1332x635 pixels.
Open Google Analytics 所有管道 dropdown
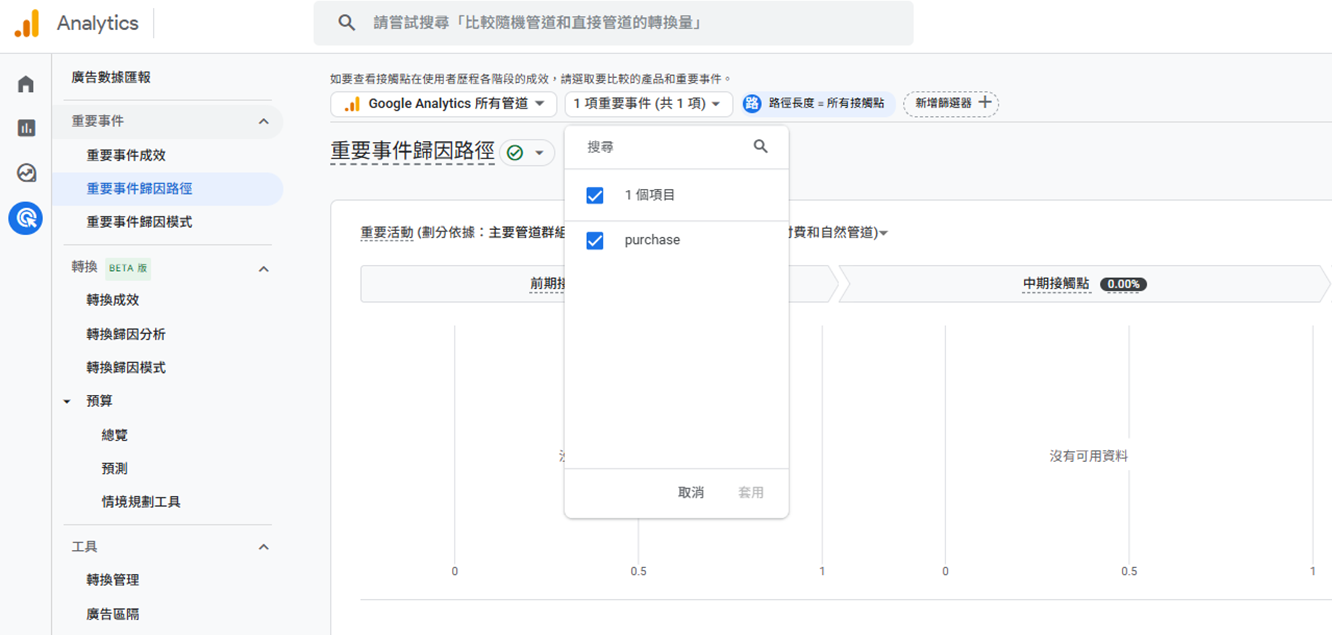tap(443, 104)
